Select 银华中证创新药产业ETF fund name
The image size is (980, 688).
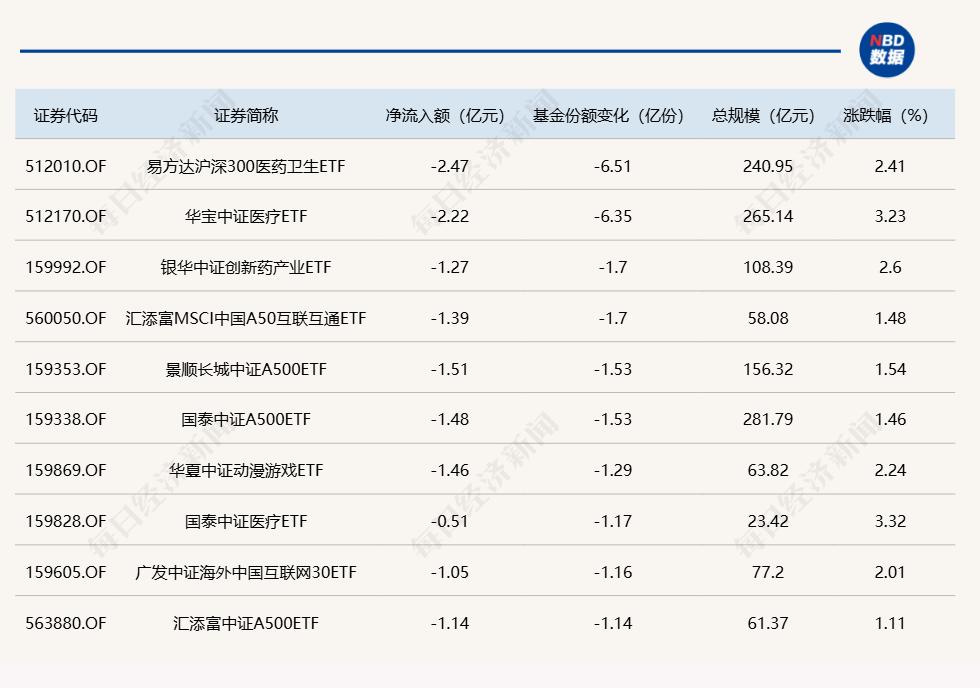click(246, 267)
